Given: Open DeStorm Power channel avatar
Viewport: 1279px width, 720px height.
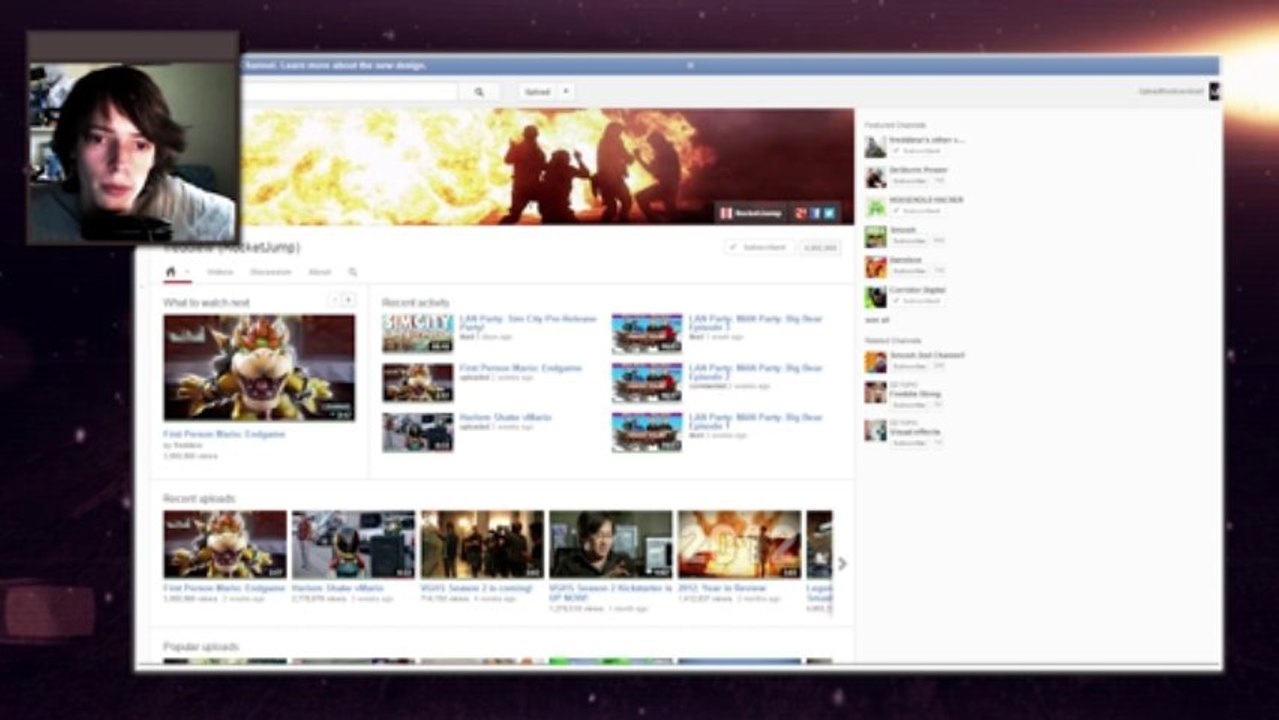Looking at the screenshot, I should tap(876, 176).
